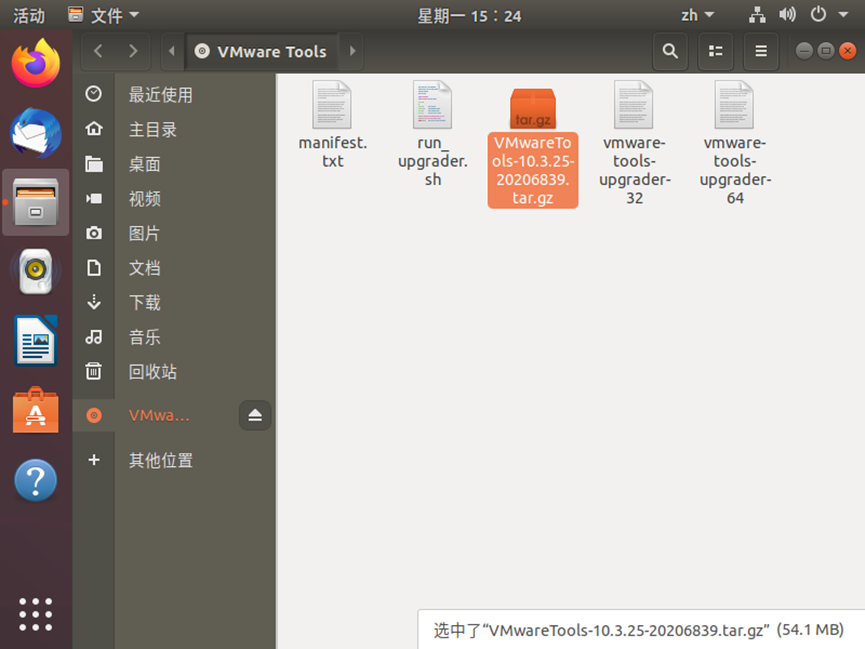The height and width of the screenshot is (649, 865).
Task: Open LibreOffice Writer from the dock
Action: tap(36, 341)
